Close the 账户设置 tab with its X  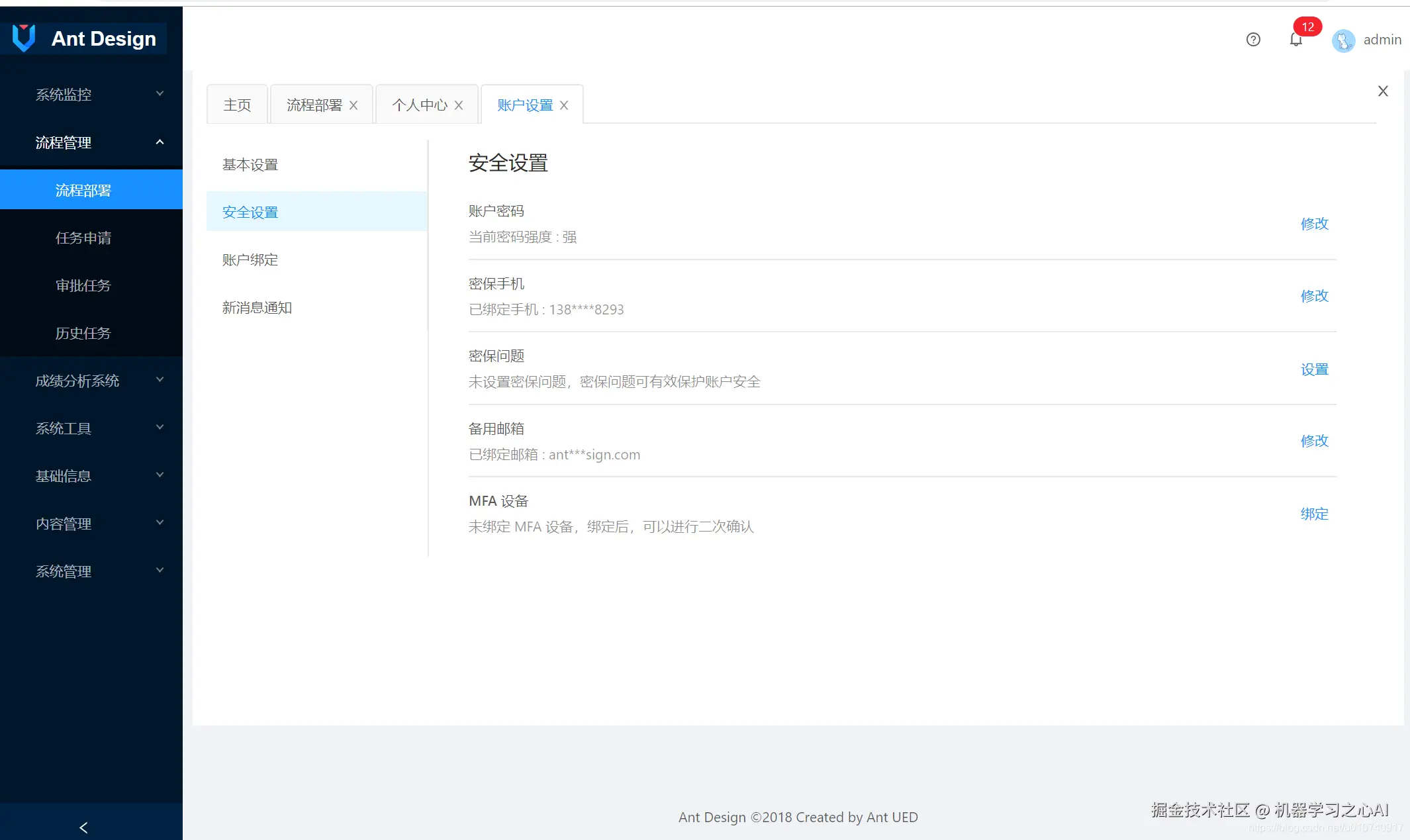(x=564, y=105)
